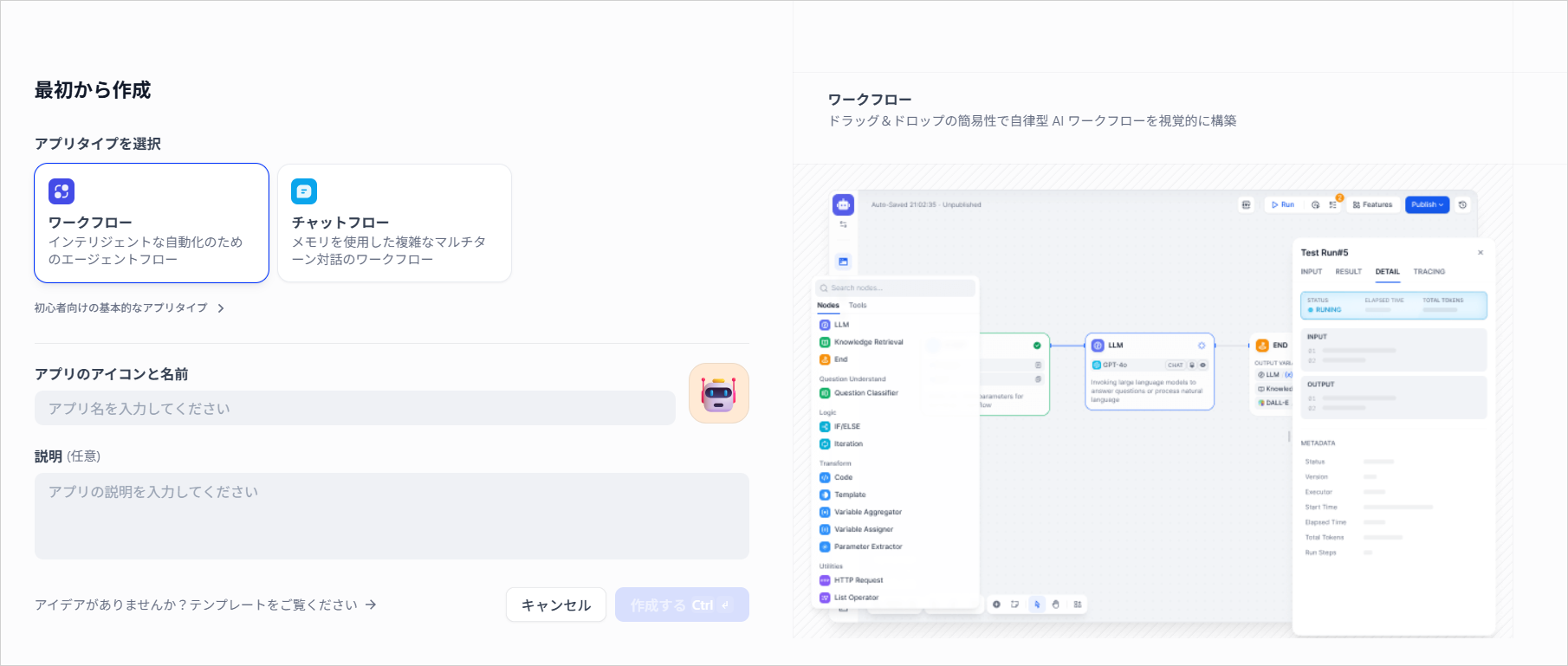Image resolution: width=1568 pixels, height=666 pixels.
Task: Click the workflow preview screenshot image
Action: coord(1153,402)
